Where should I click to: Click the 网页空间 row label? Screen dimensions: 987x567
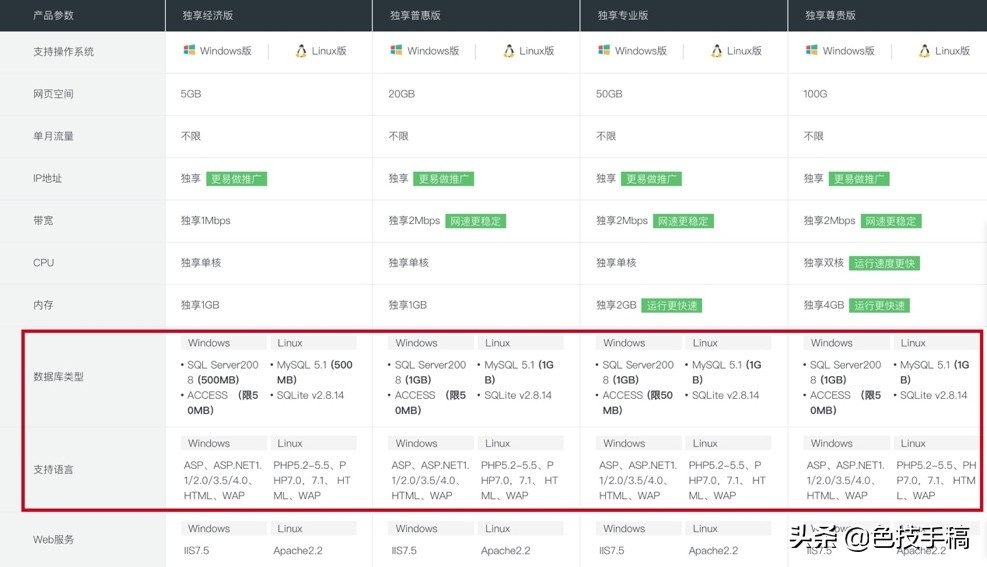click(54, 94)
